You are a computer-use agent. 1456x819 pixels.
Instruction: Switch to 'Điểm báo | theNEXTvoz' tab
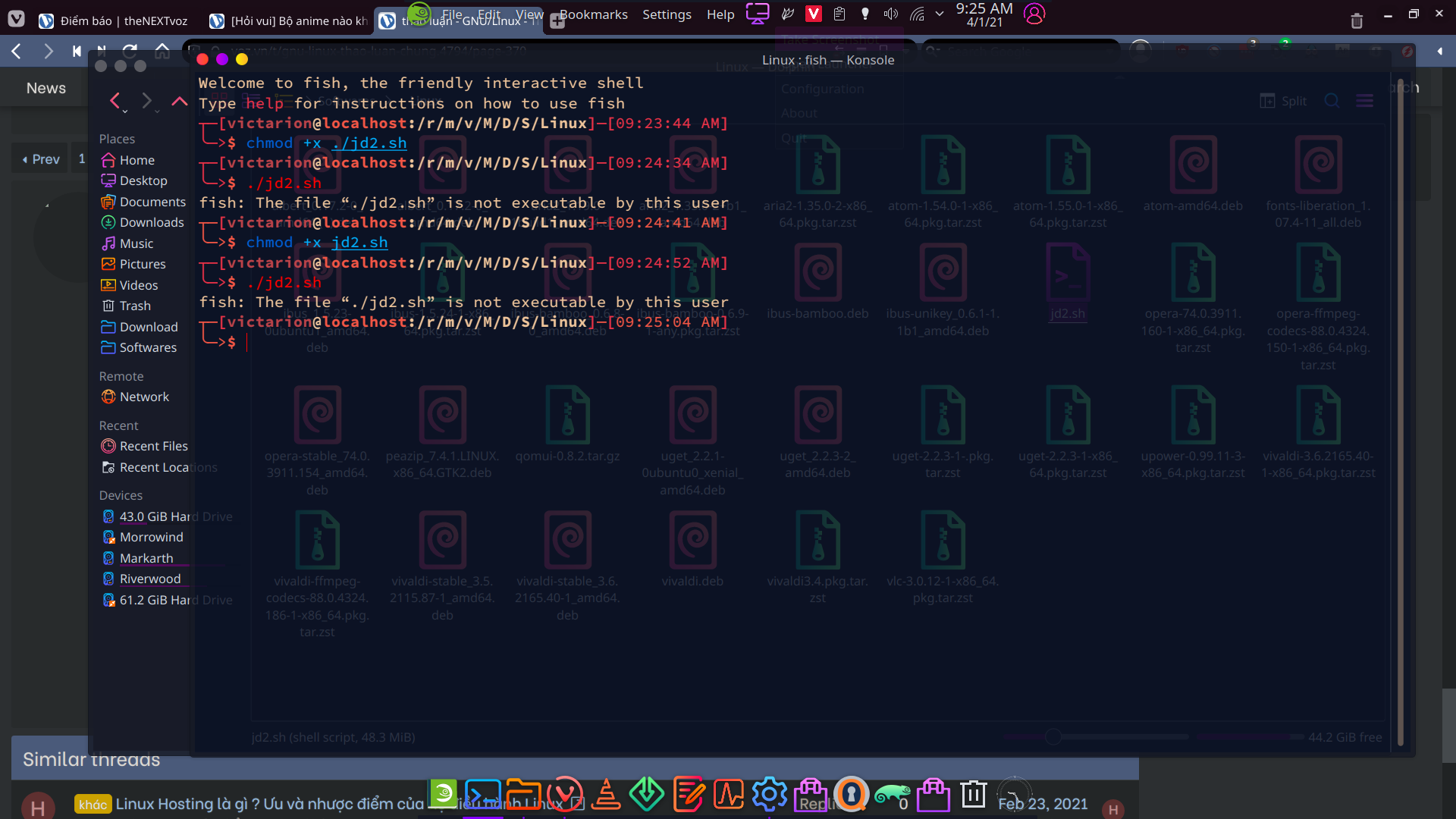pyautogui.click(x=115, y=20)
